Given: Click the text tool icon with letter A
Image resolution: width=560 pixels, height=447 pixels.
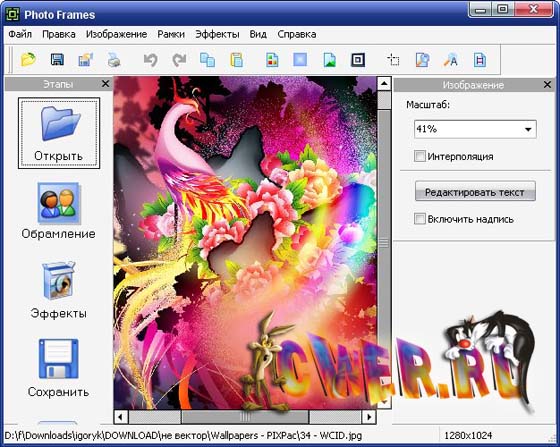Looking at the screenshot, I should point(451,59).
